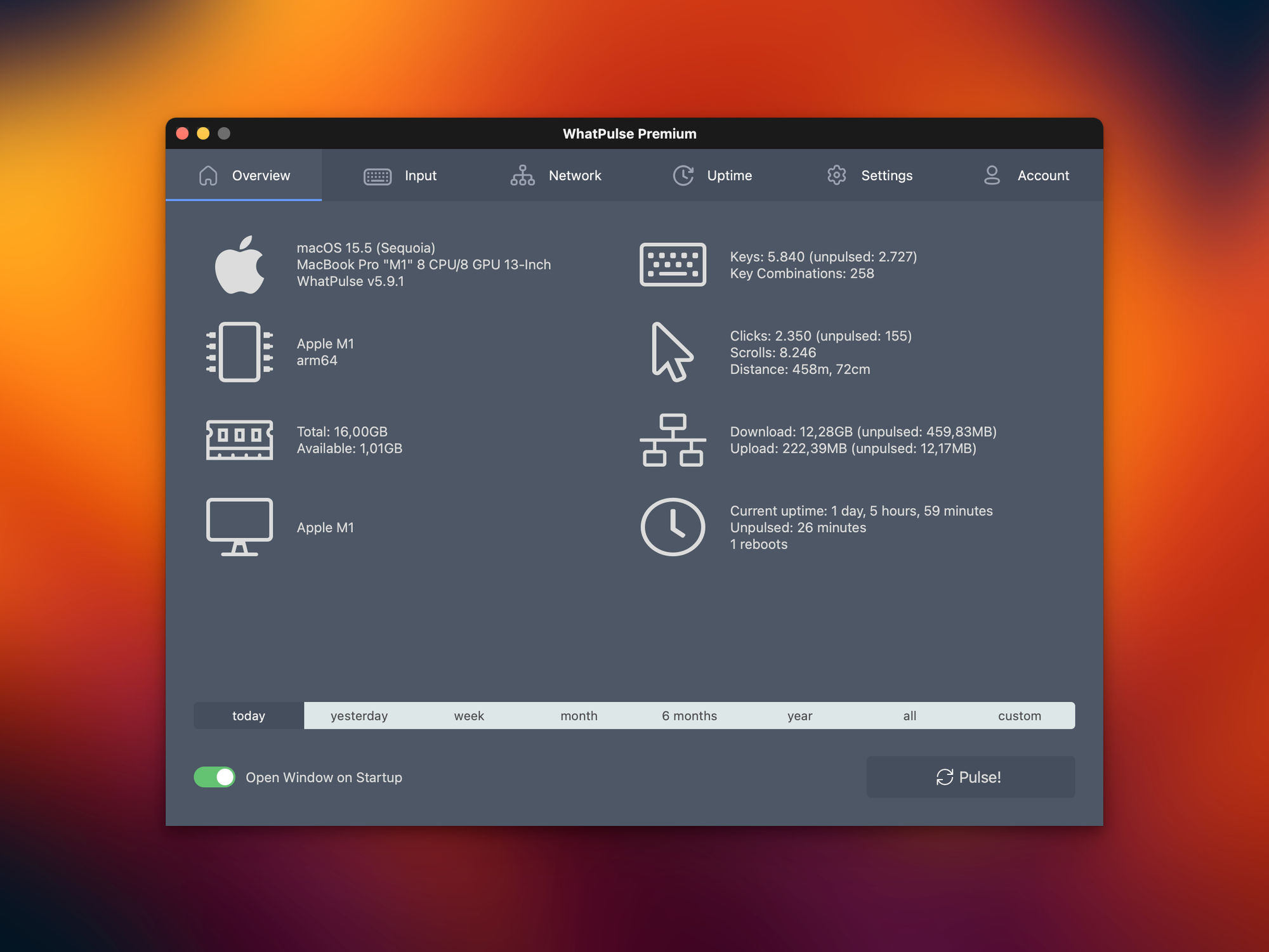Click the CPU processor chip icon

point(239,352)
